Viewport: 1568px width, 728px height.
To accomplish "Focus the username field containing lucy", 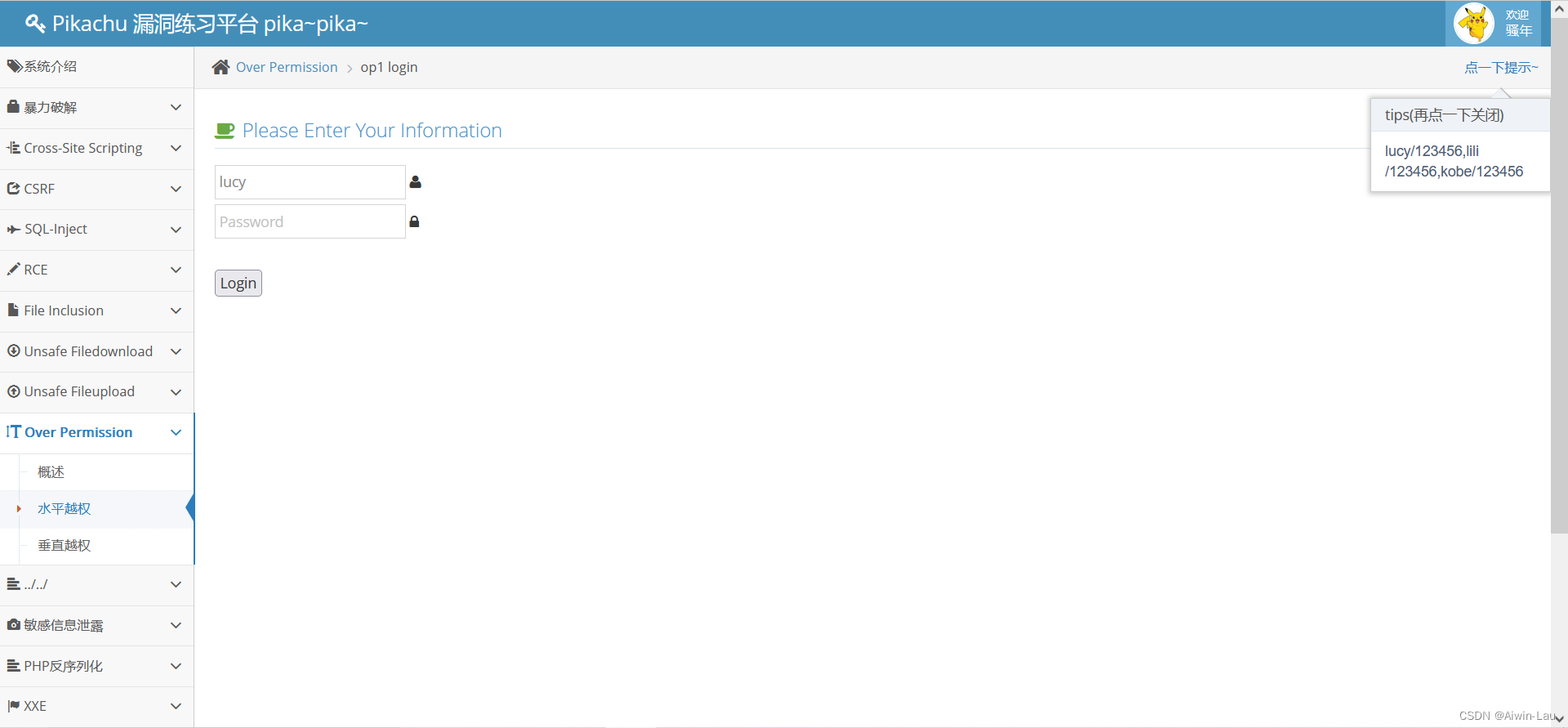I will point(310,181).
